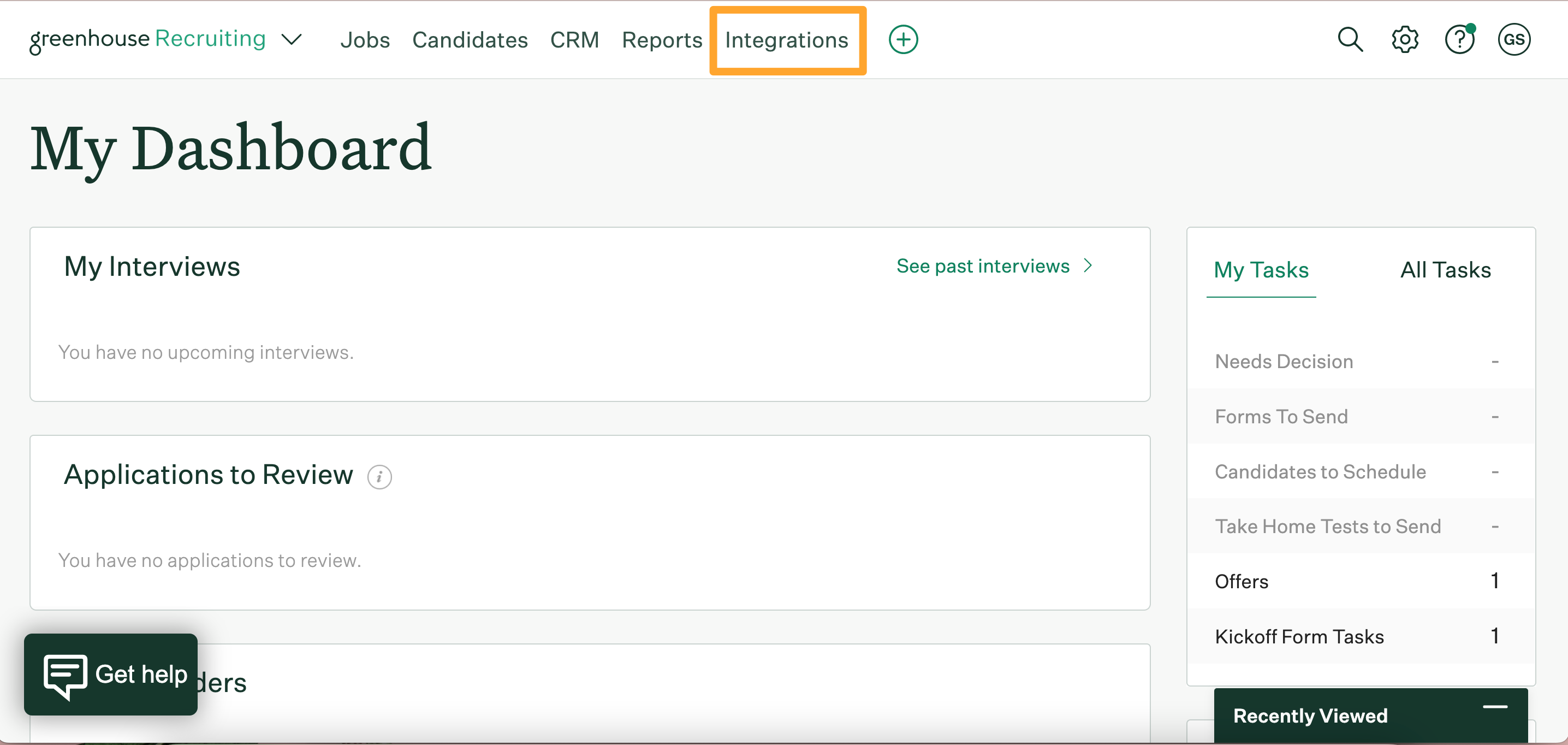Open the Jobs navigation menu
Viewport: 1568px width, 745px height.
point(366,39)
